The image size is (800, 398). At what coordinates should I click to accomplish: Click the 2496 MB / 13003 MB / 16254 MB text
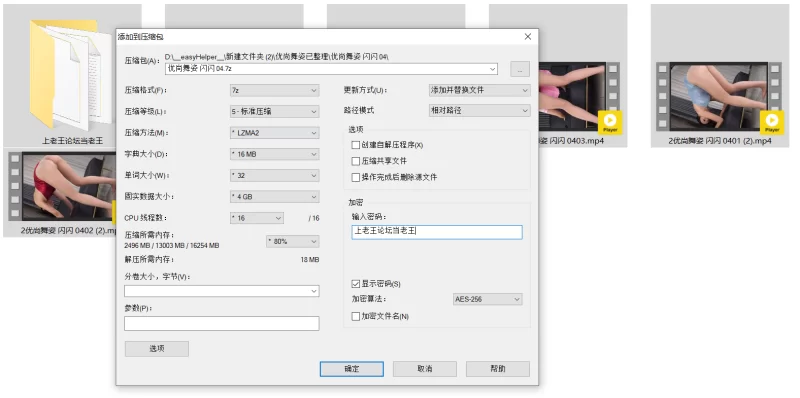pos(171,245)
